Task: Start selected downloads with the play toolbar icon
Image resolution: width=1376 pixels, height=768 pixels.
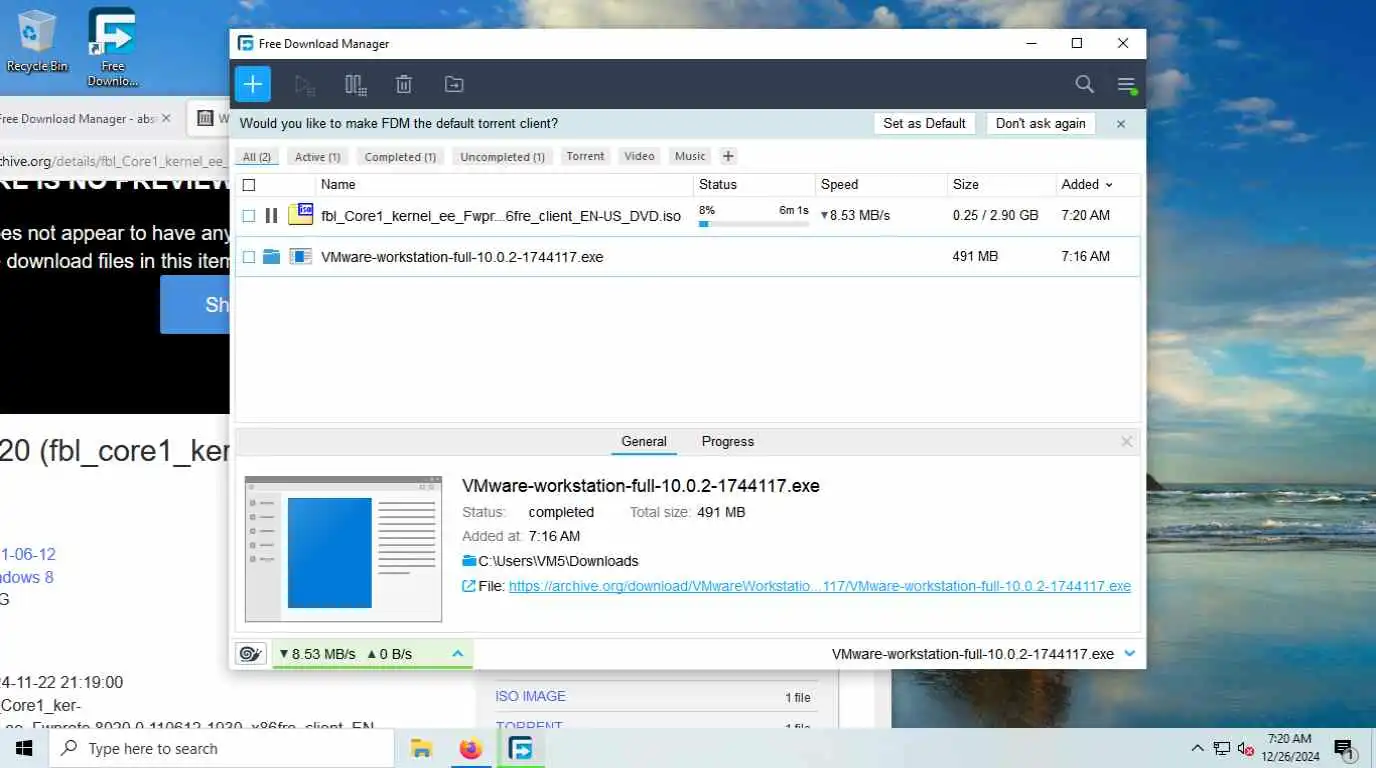Action: pos(305,85)
